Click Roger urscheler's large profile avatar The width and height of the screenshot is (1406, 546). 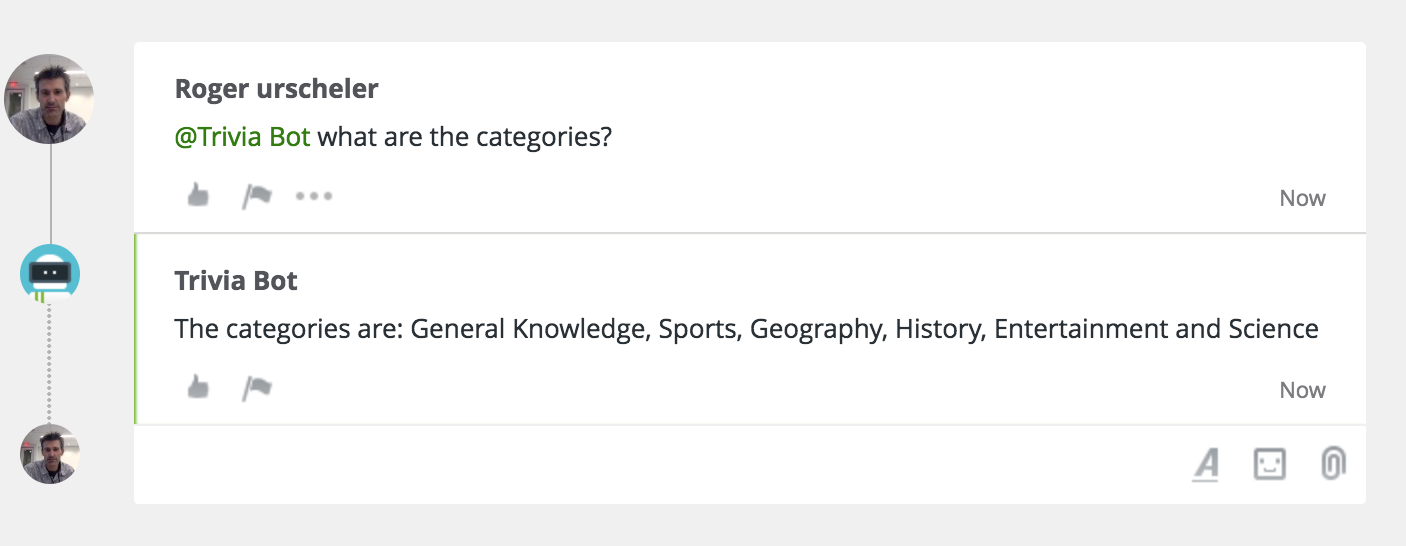click(x=50, y=99)
